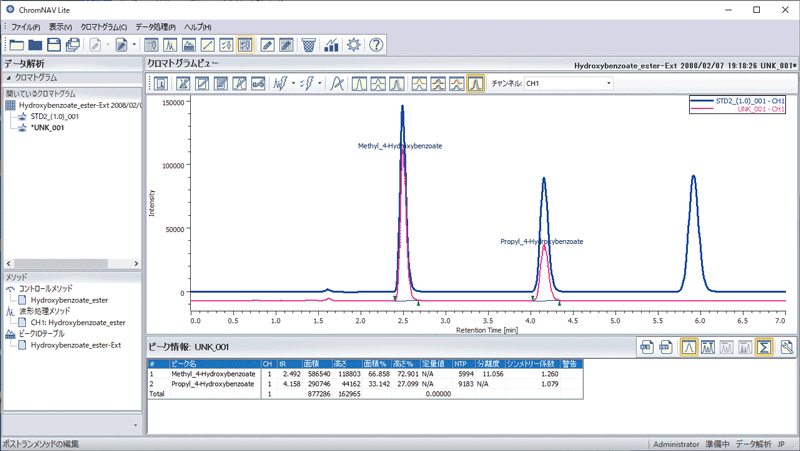The image size is (800, 451).
Task: Select STD2_(1.0)_001 in chromatogram tree
Action: 55,116
